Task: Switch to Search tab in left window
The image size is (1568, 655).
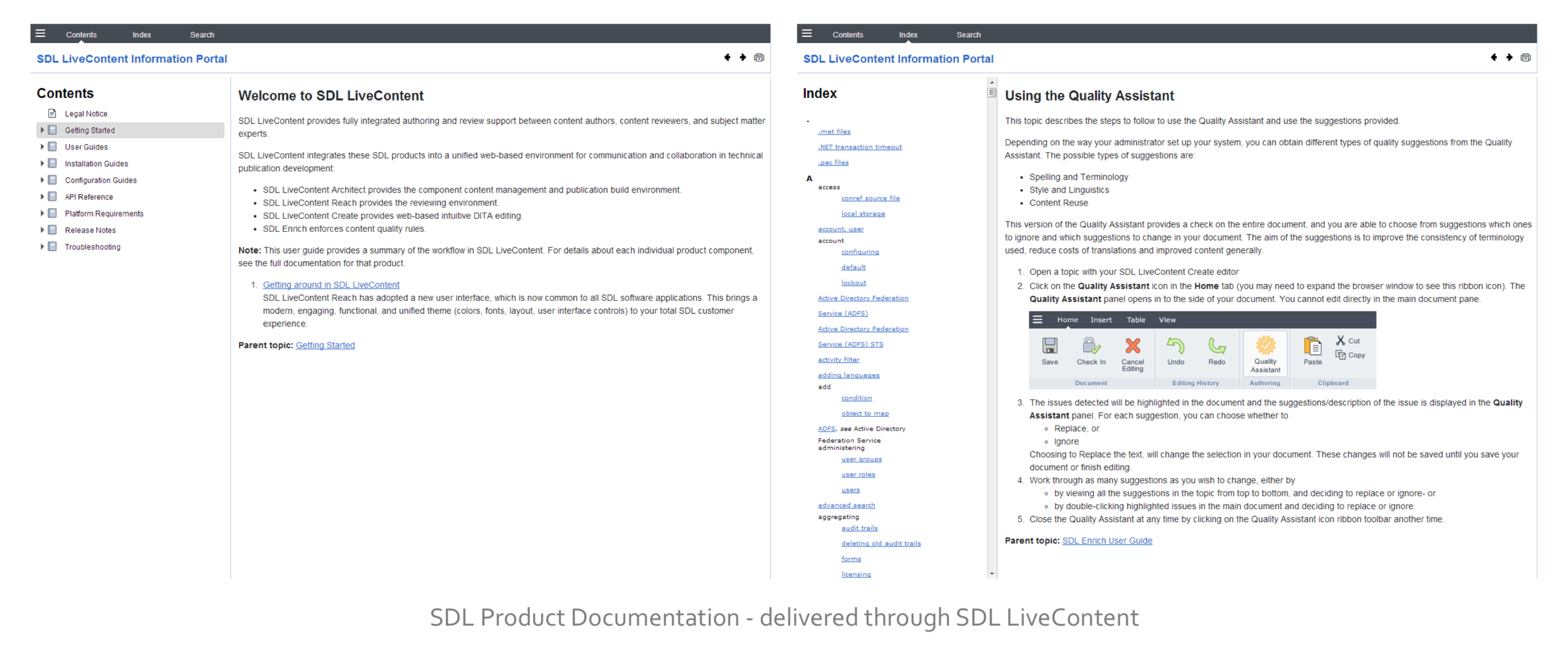Action: (x=202, y=34)
